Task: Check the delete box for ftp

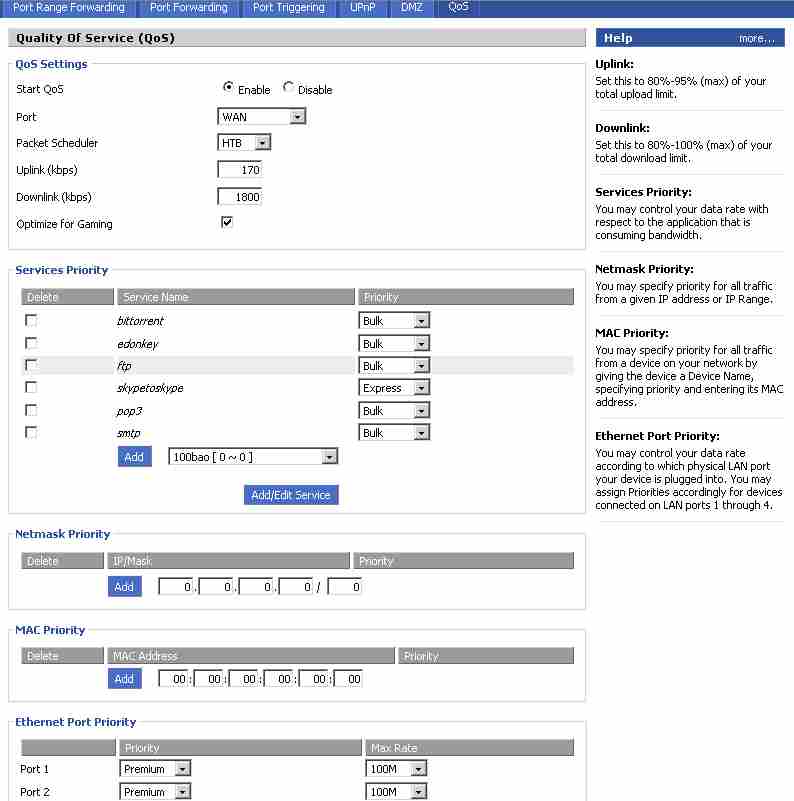Action: (31, 365)
